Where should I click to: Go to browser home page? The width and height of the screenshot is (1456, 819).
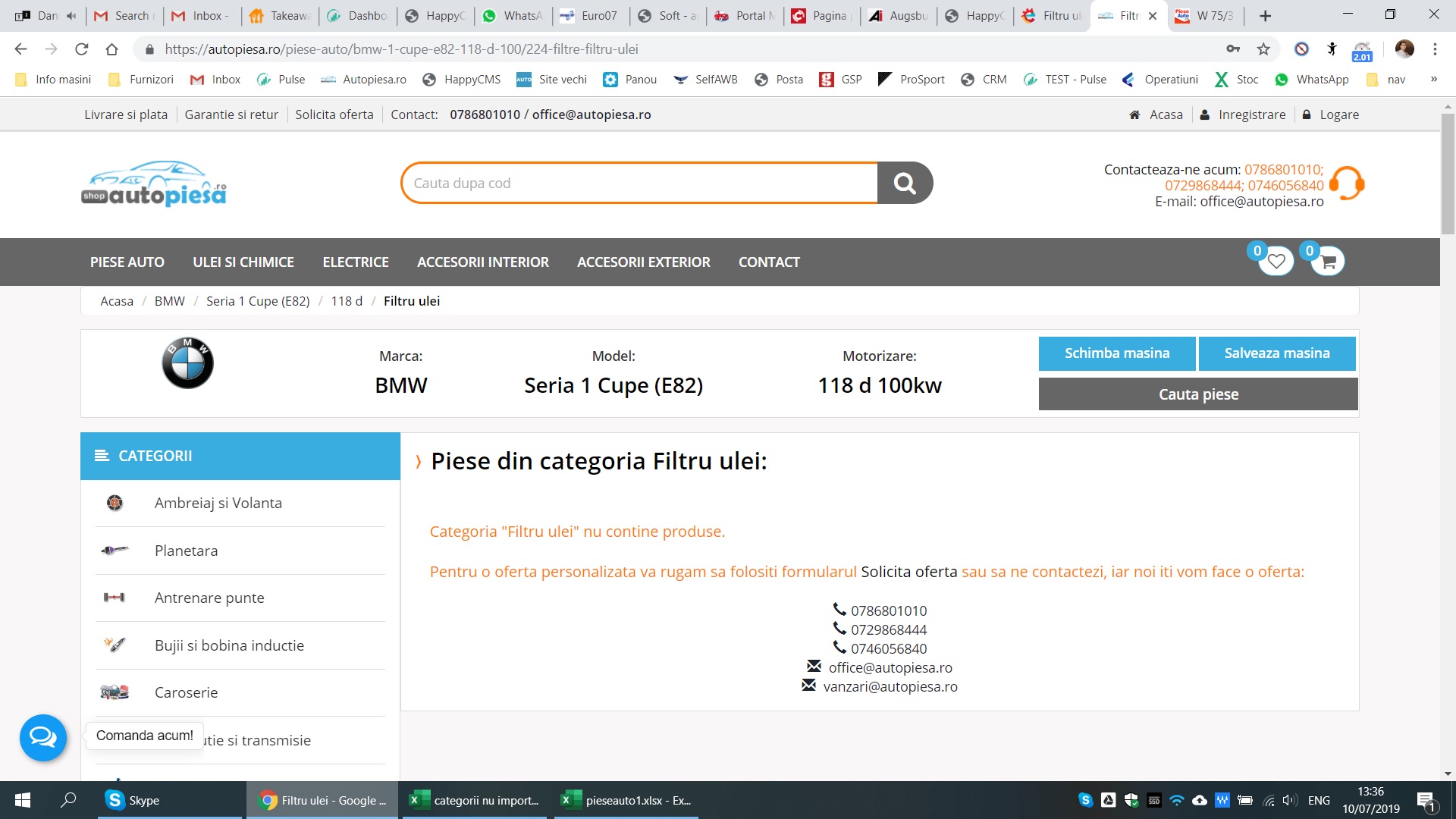pyautogui.click(x=111, y=49)
